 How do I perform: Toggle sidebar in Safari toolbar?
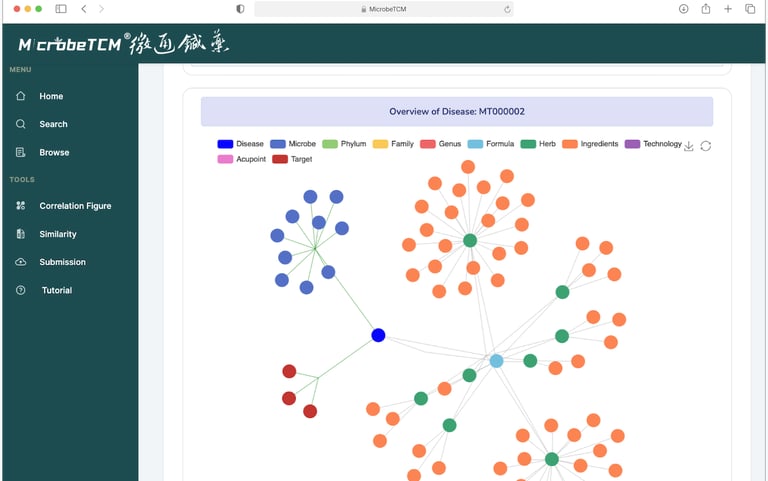61,9
